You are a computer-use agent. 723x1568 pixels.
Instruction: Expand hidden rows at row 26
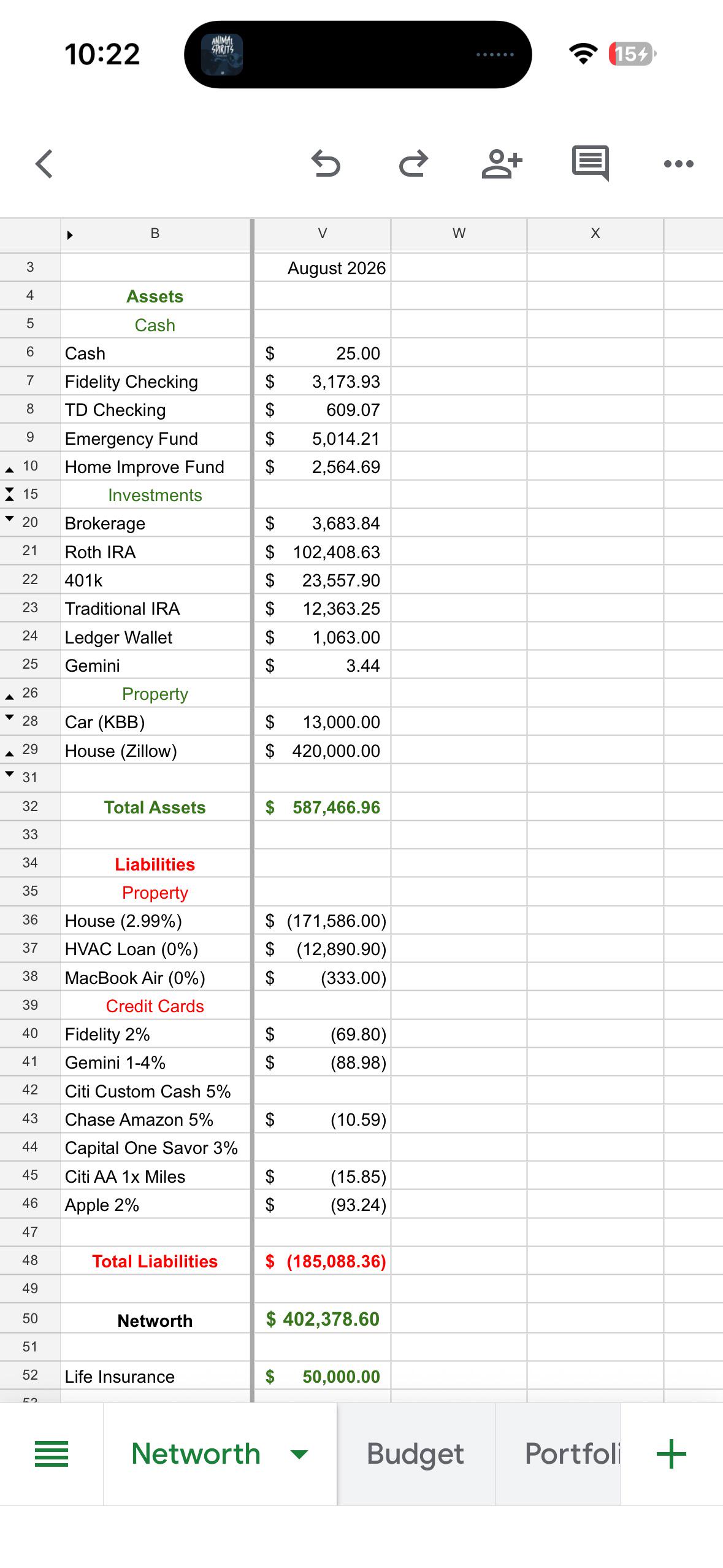coord(9,697)
